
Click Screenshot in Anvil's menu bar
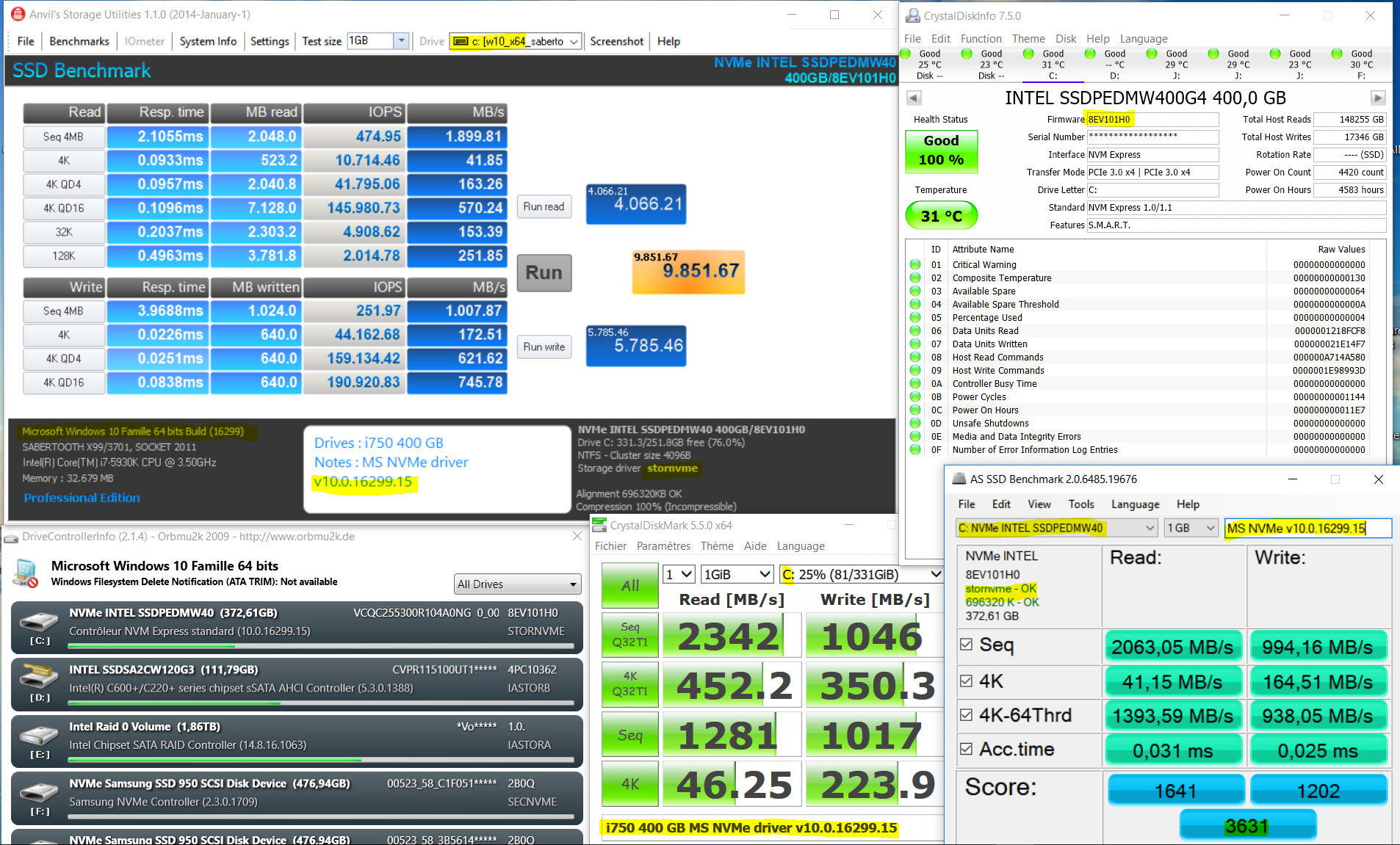tap(616, 41)
